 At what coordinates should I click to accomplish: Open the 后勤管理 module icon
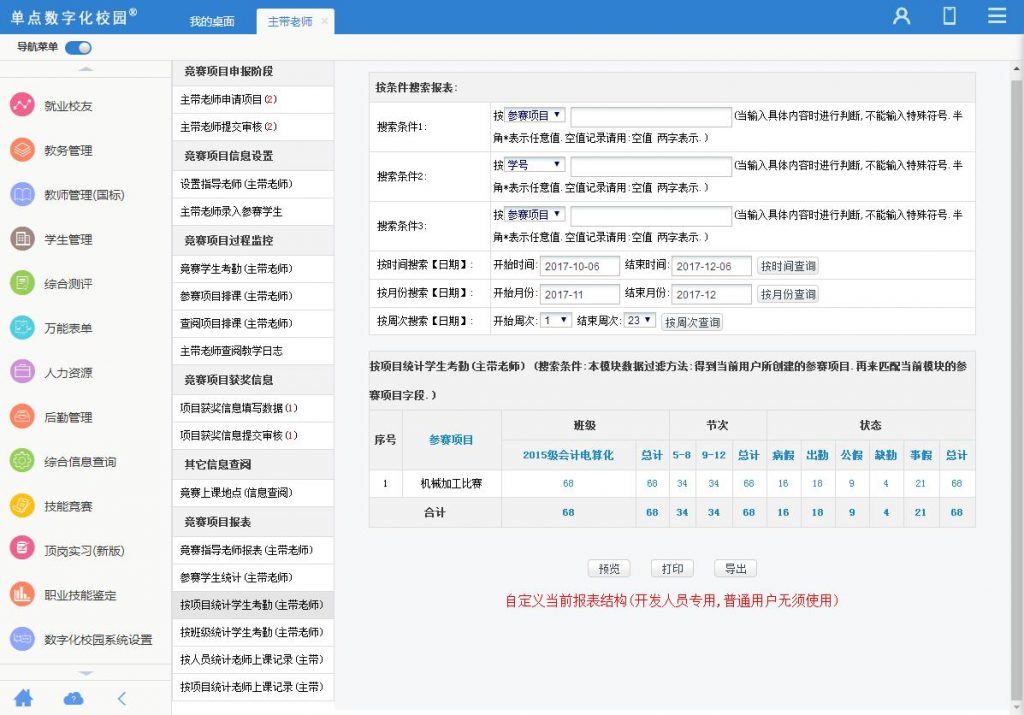tap(22, 417)
